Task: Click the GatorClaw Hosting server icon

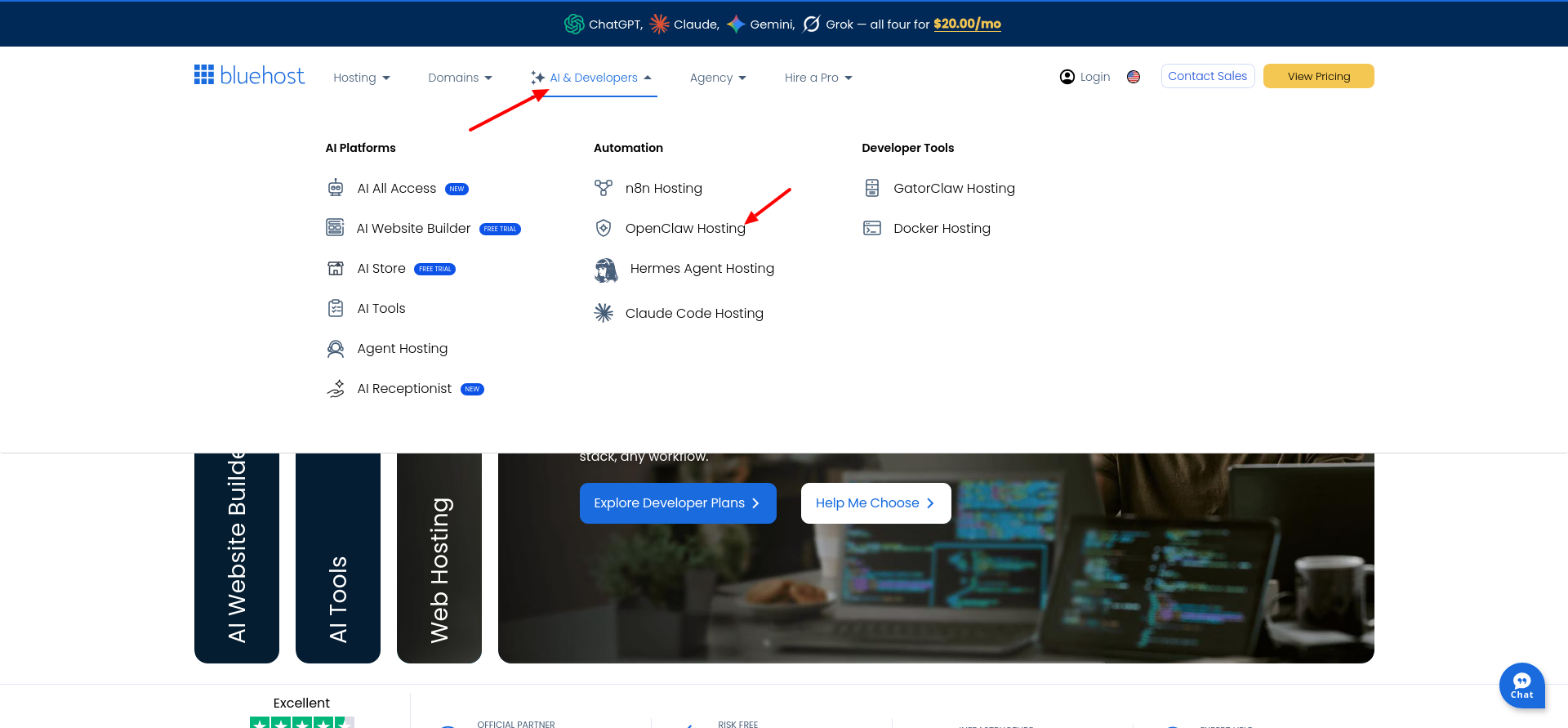Action: (872, 188)
